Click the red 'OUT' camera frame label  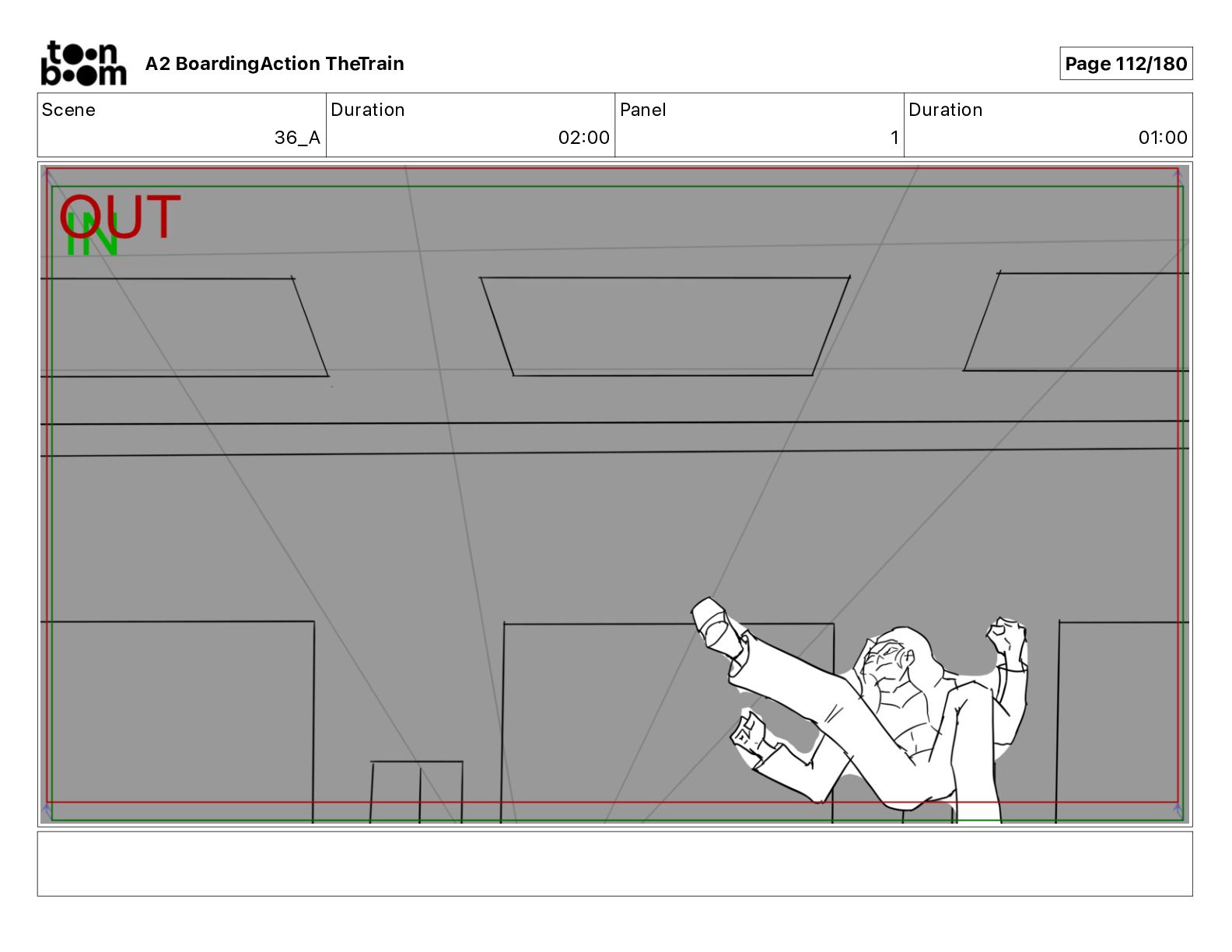(121, 216)
